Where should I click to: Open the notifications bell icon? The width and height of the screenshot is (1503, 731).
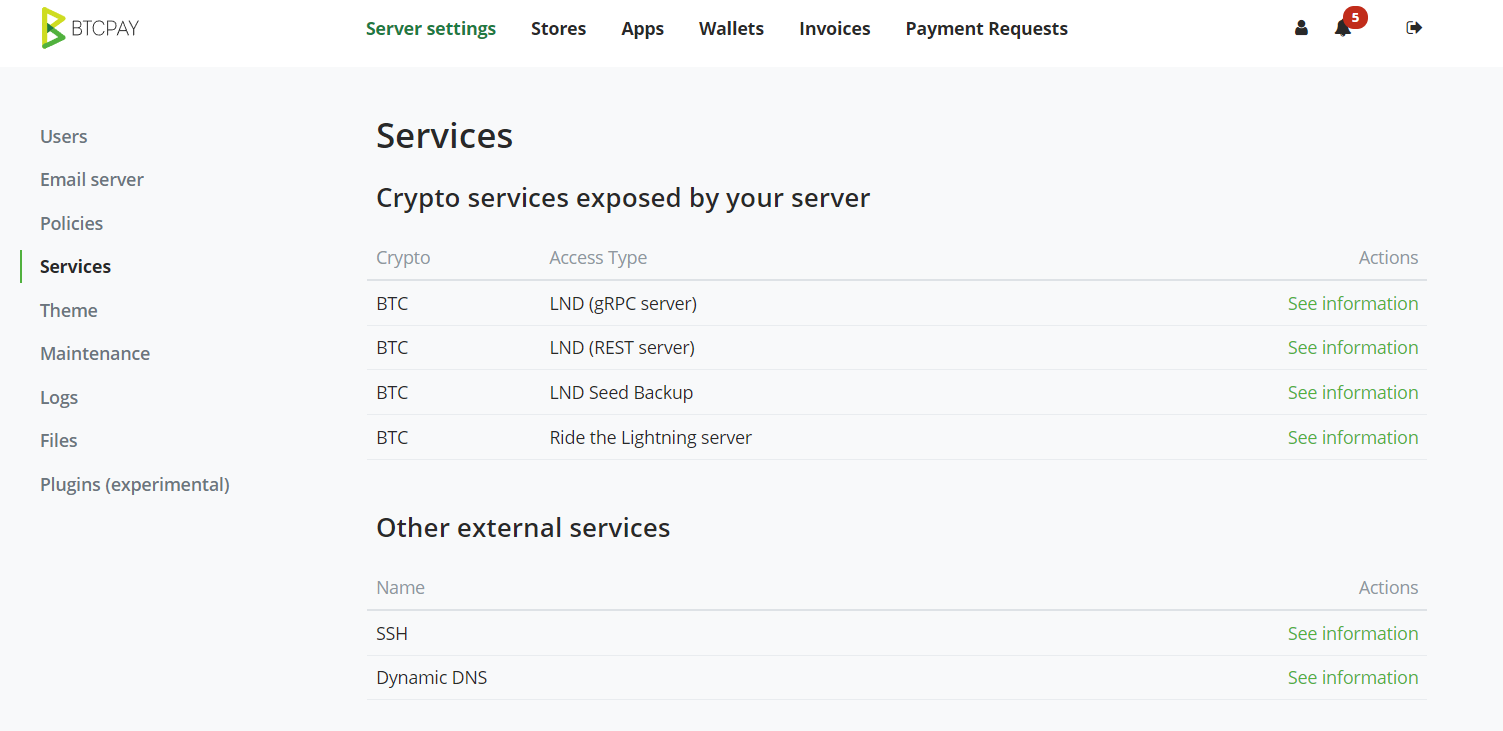(1342, 28)
